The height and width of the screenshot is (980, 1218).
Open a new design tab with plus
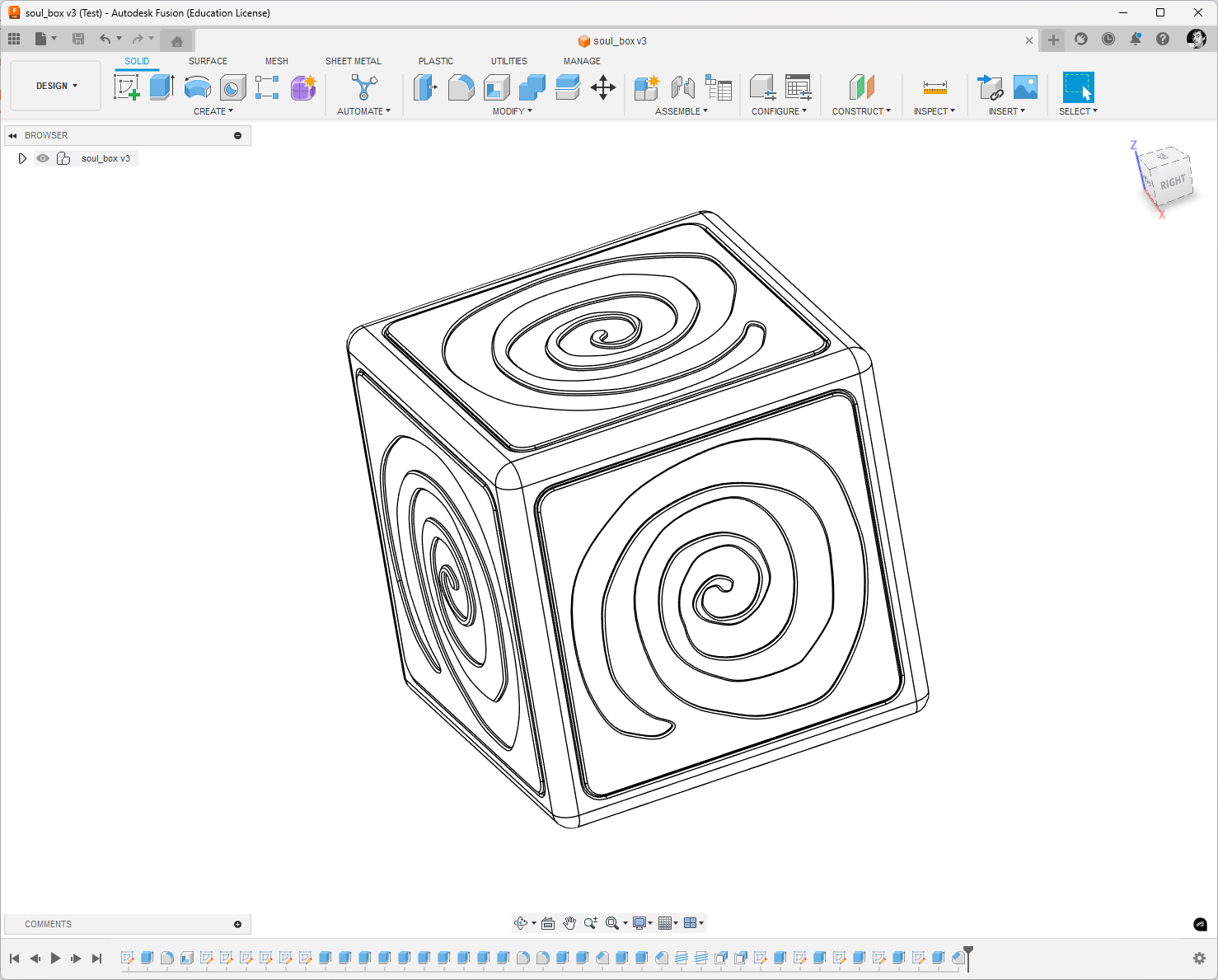click(1053, 40)
